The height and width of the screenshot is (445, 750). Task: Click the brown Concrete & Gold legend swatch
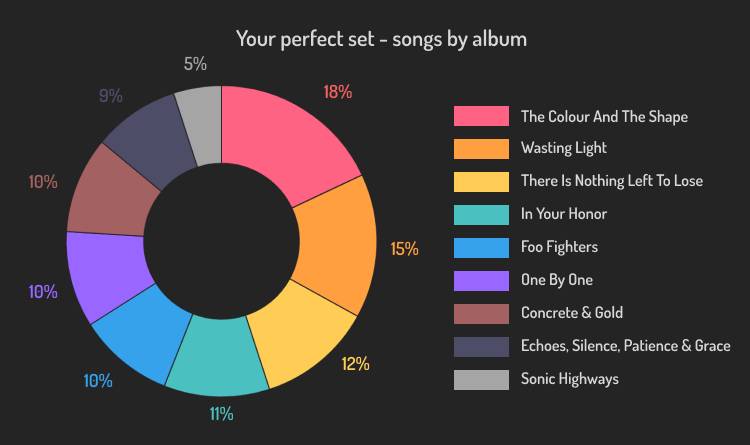pyautogui.click(x=481, y=314)
